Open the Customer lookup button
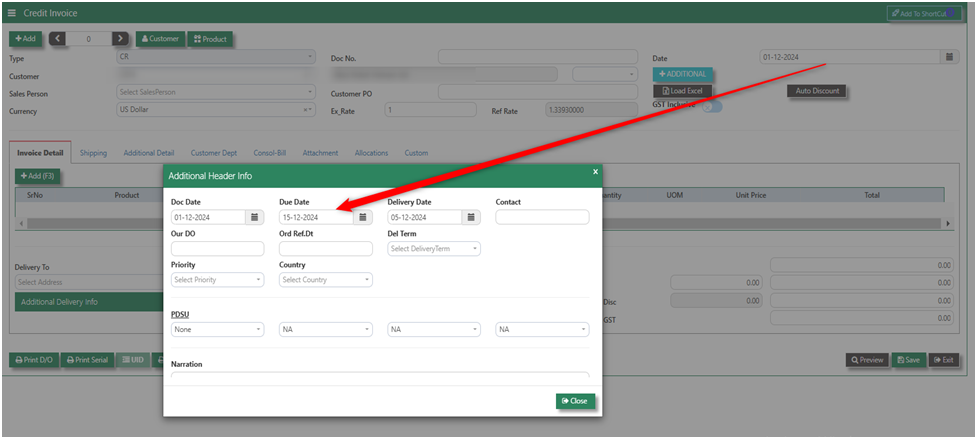This screenshot has width=977, height=439. click(160, 39)
